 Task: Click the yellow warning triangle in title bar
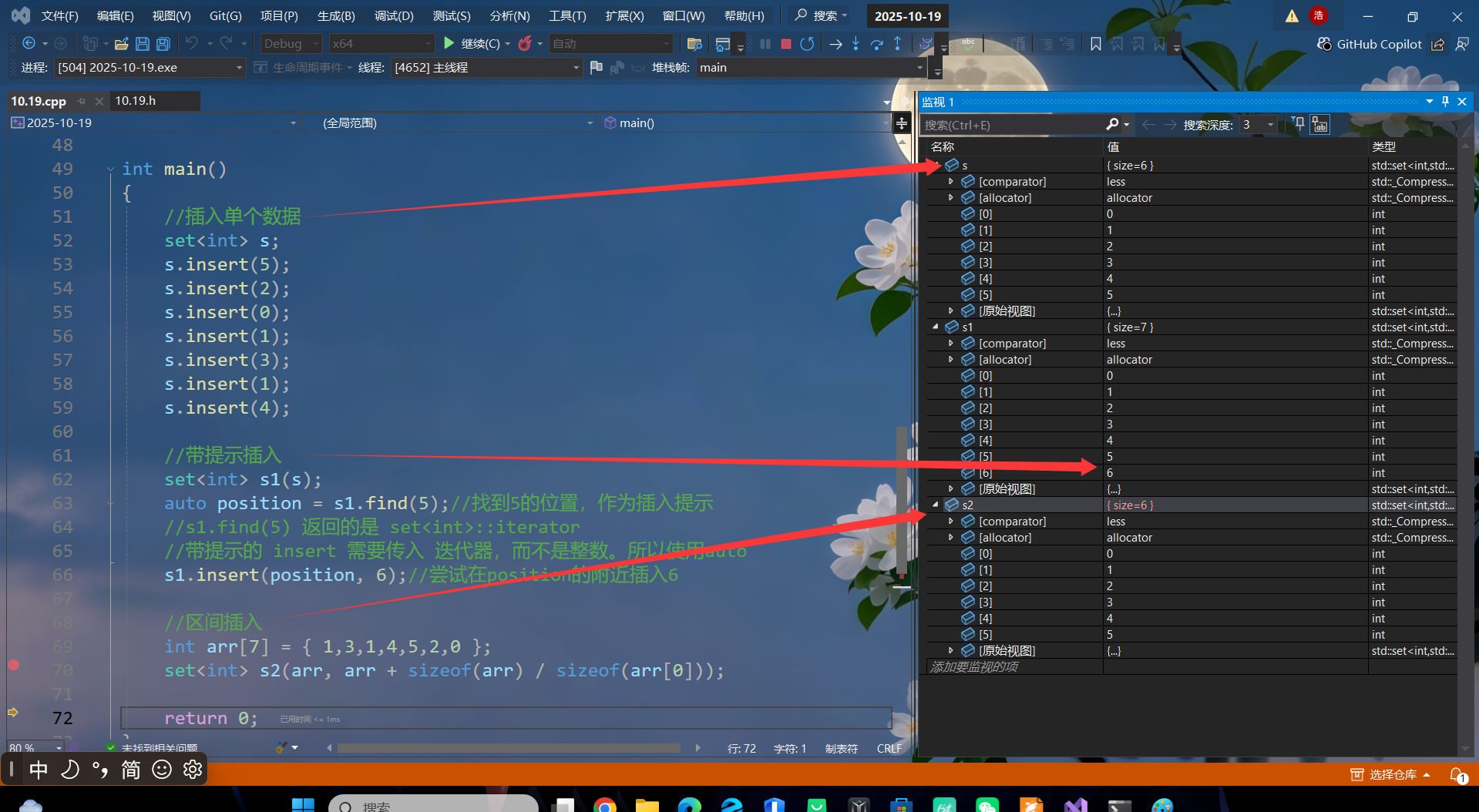(x=1292, y=16)
